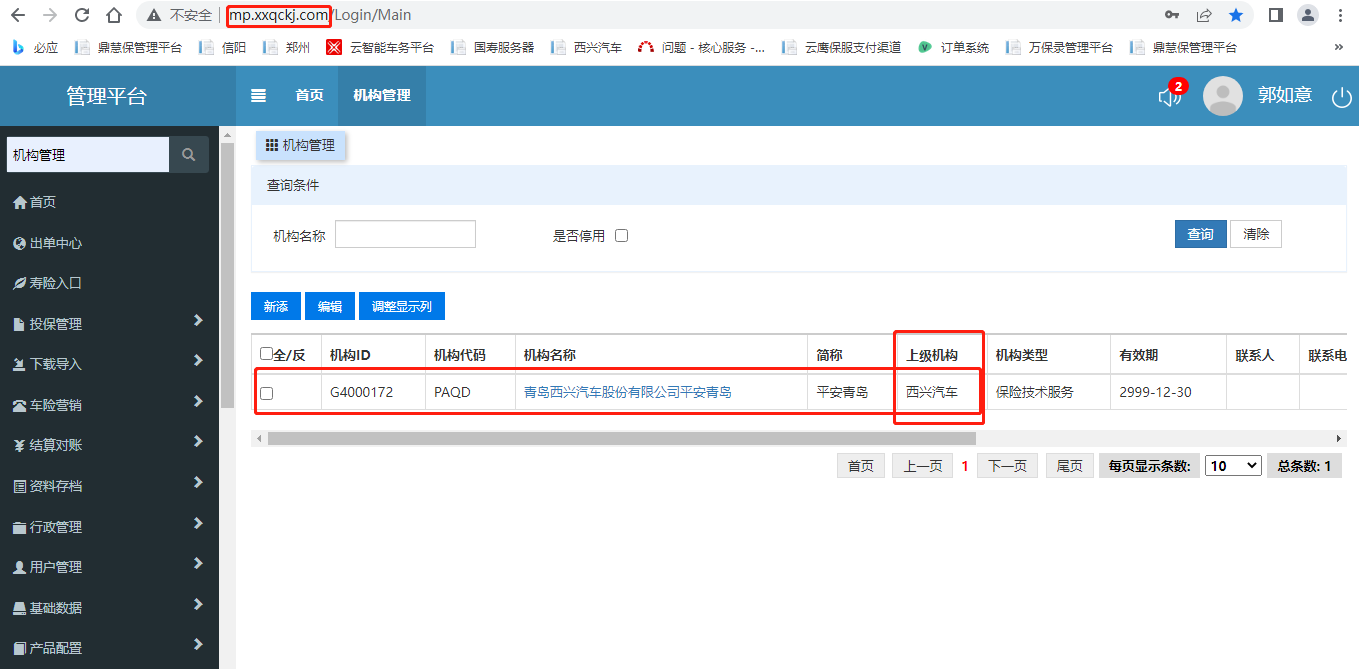Image resolution: width=1359 pixels, height=669 pixels.
Task: Click the 尾页 pager button
Action: point(1070,466)
